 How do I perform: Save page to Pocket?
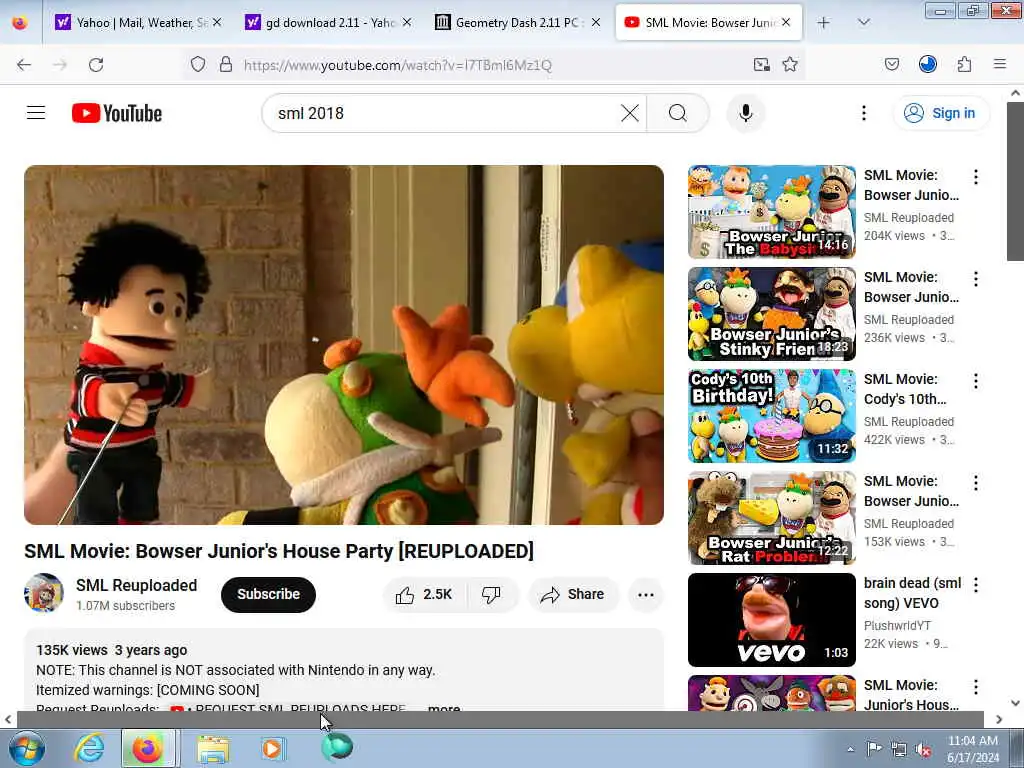pos(891,65)
